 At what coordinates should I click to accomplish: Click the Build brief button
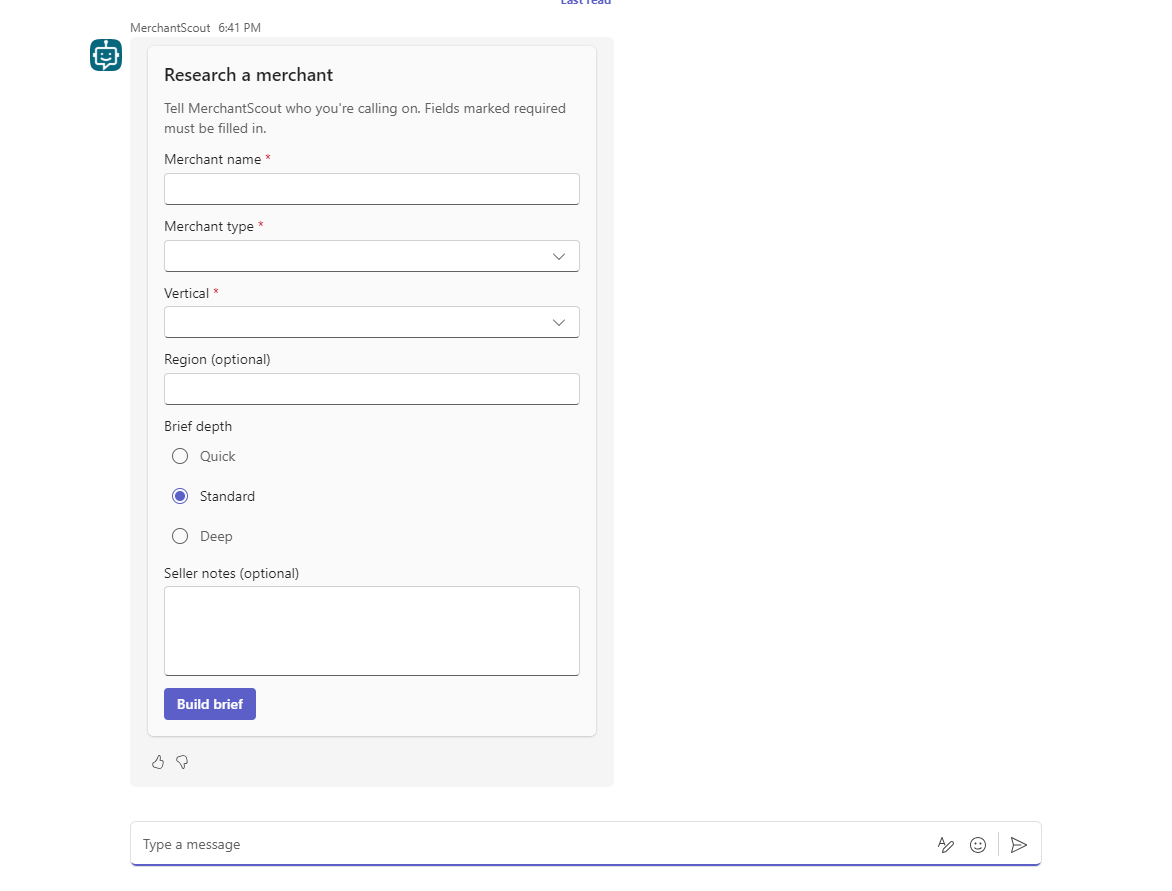pos(210,704)
